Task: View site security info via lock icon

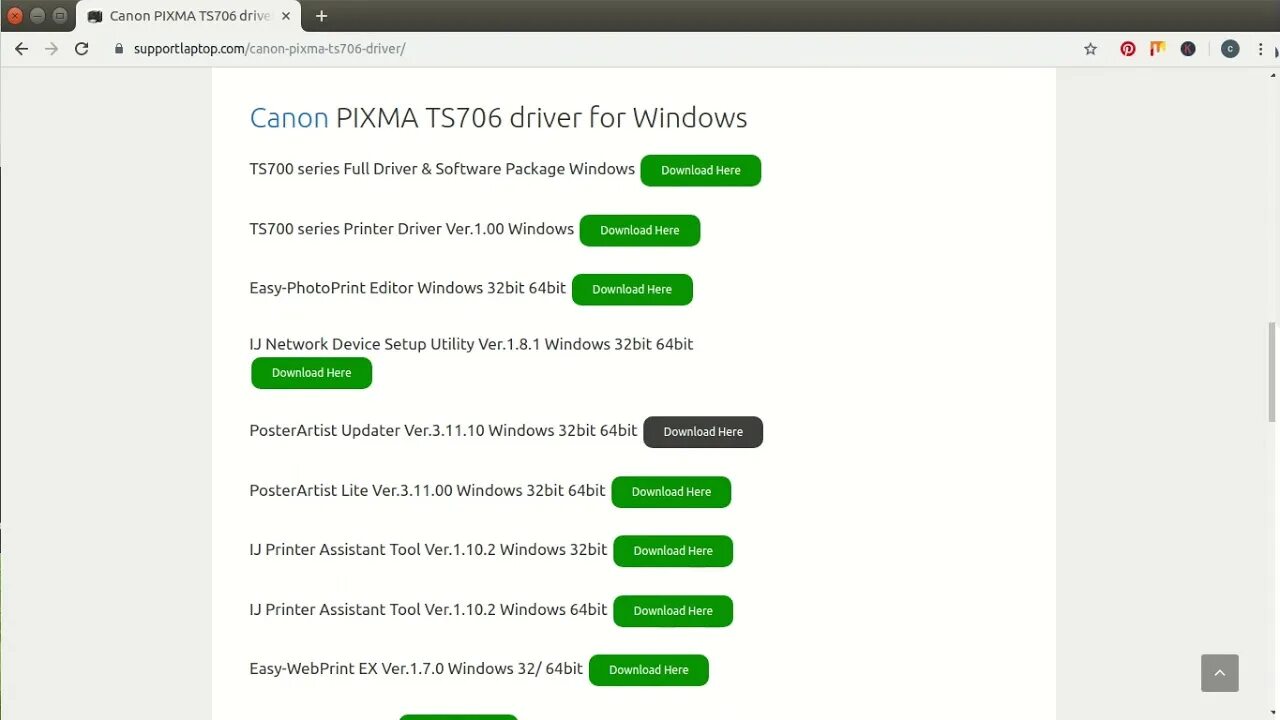Action: pos(119,48)
